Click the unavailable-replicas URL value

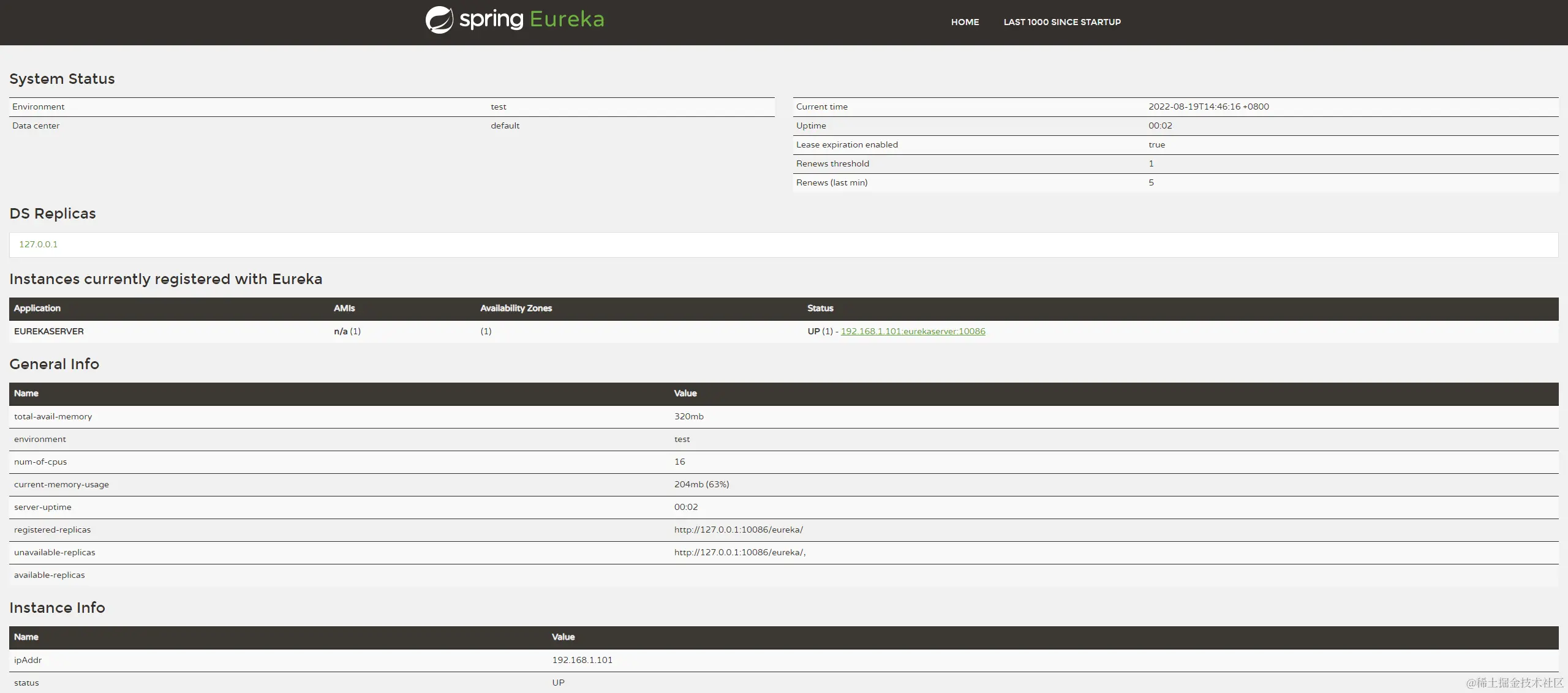739,552
